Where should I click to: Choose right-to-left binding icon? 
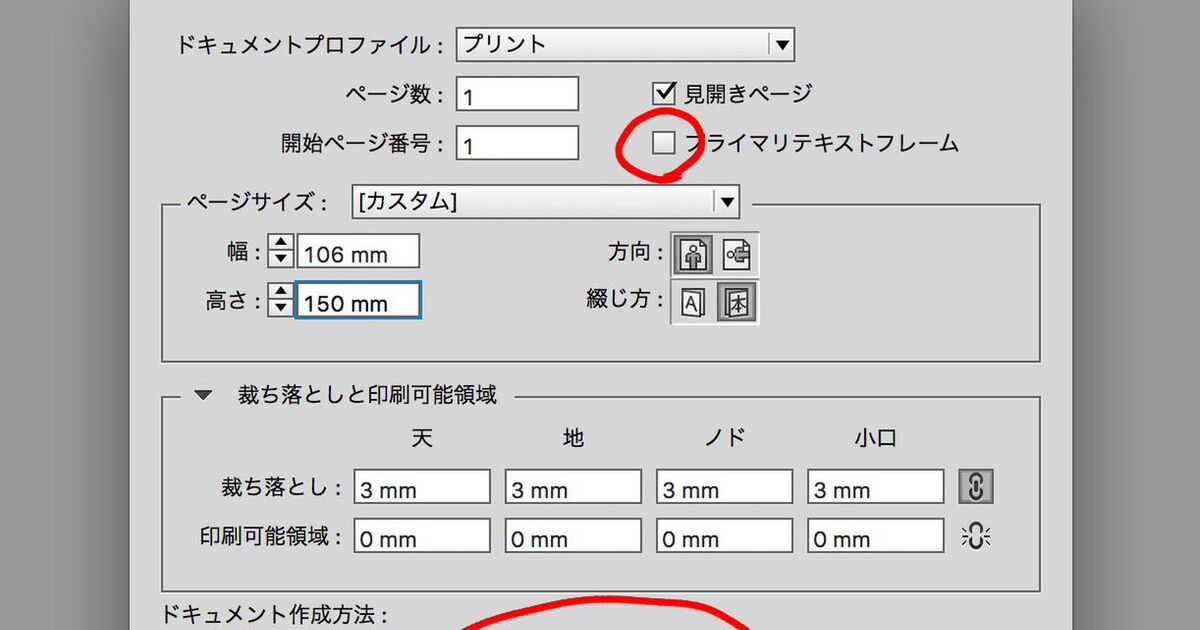tap(737, 302)
